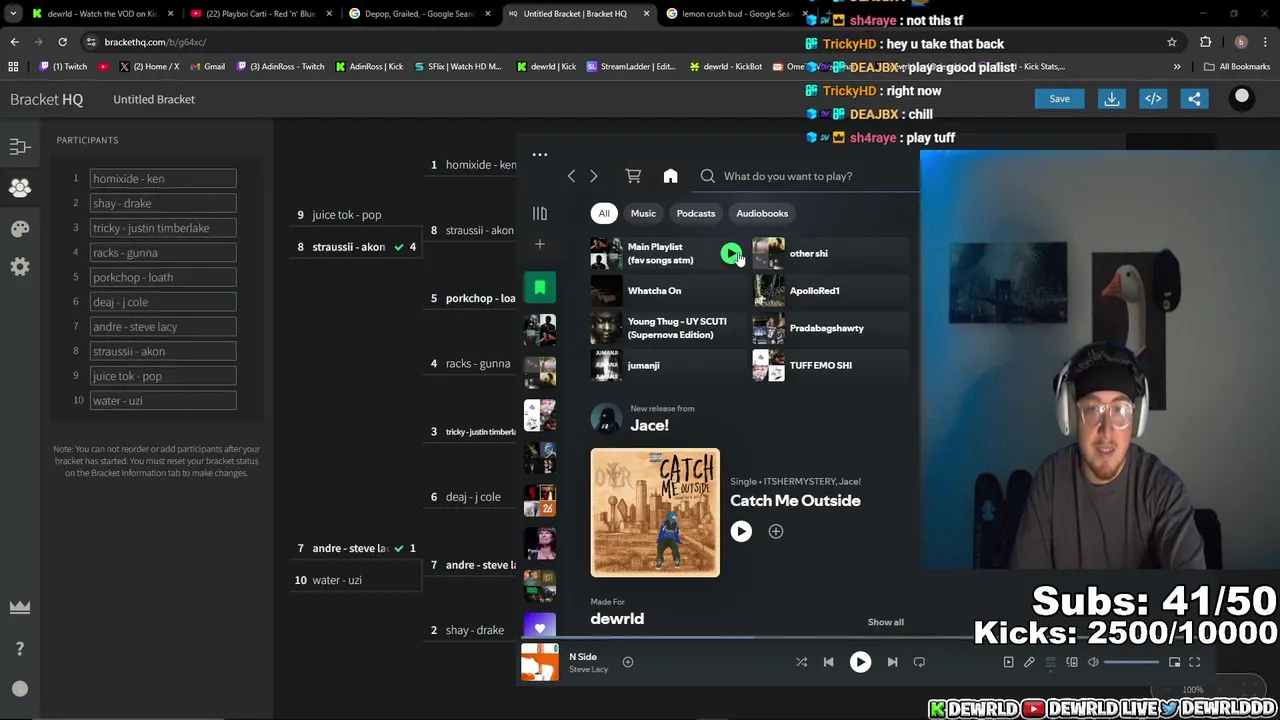Open Bracket HQ theme palette icon
This screenshot has height=720, width=1280.
(x=19, y=229)
